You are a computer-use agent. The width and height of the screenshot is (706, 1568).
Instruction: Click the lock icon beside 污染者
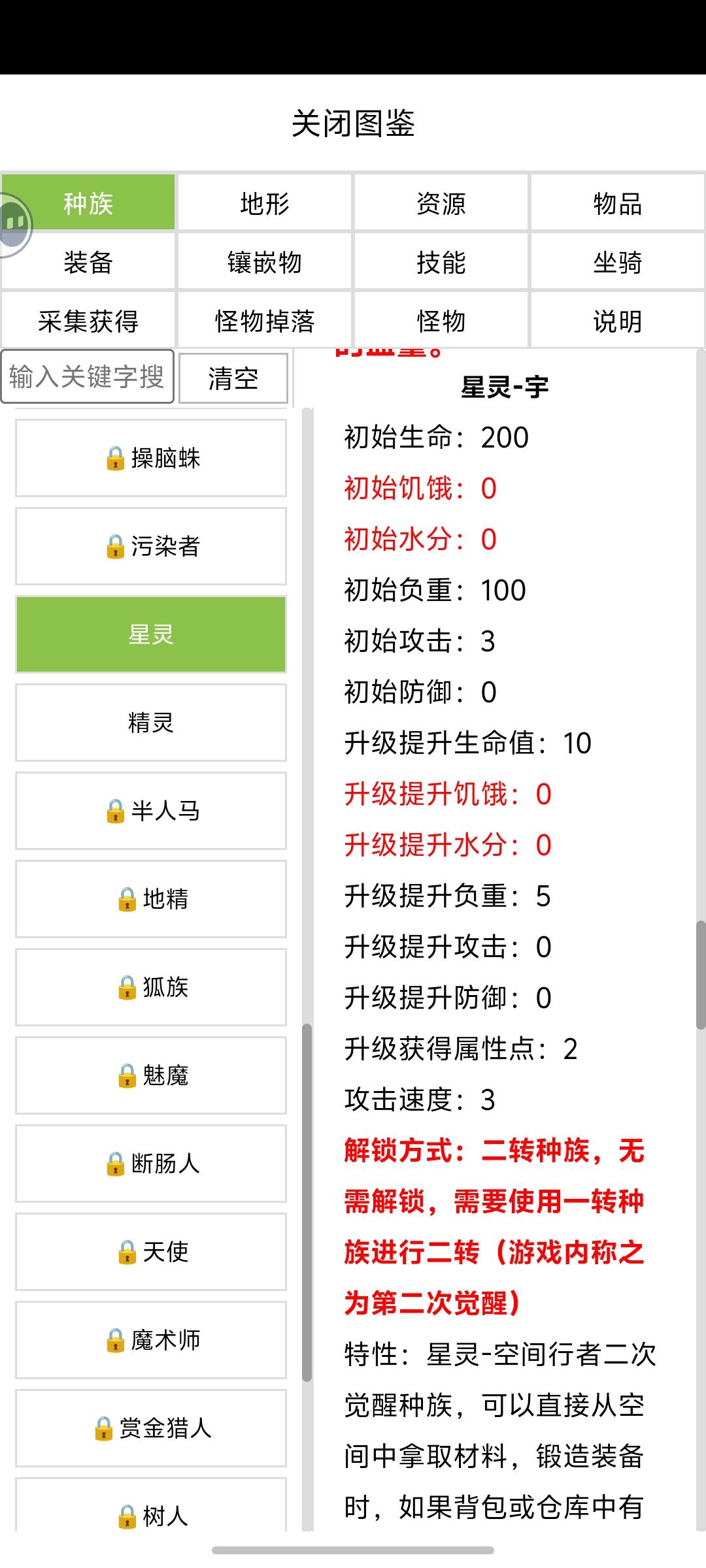[115, 546]
